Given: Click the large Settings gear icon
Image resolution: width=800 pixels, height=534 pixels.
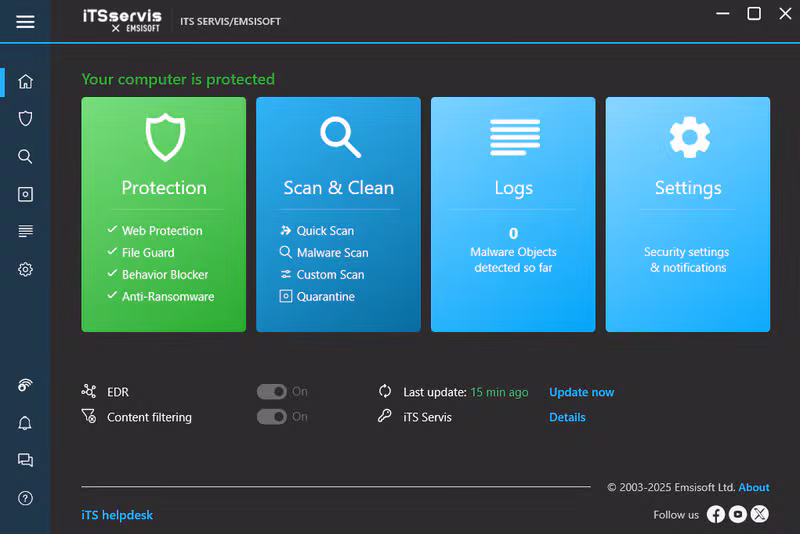Looking at the screenshot, I should [689, 137].
